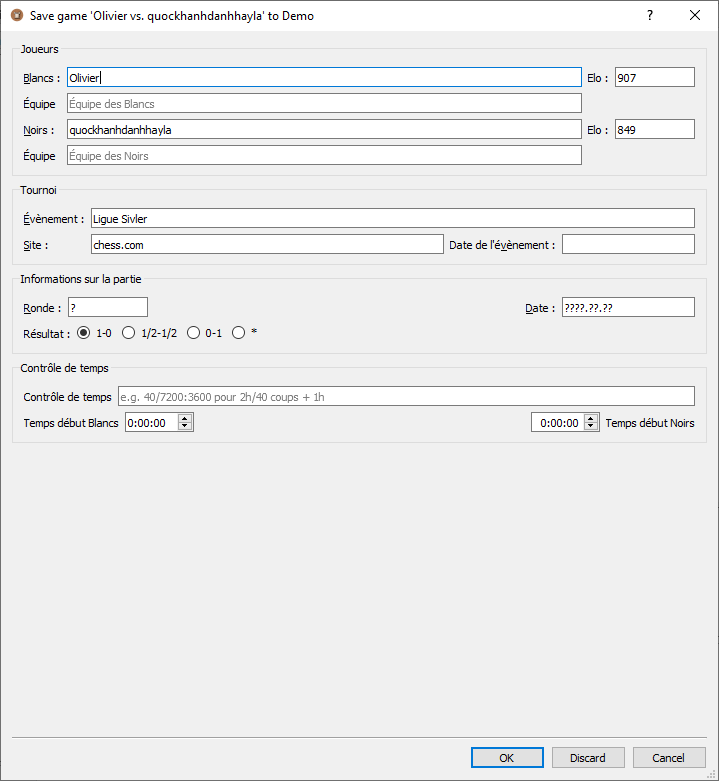Choose the 1/2-1/2 draw result
719x781 pixels.
pyautogui.click(x=129, y=333)
